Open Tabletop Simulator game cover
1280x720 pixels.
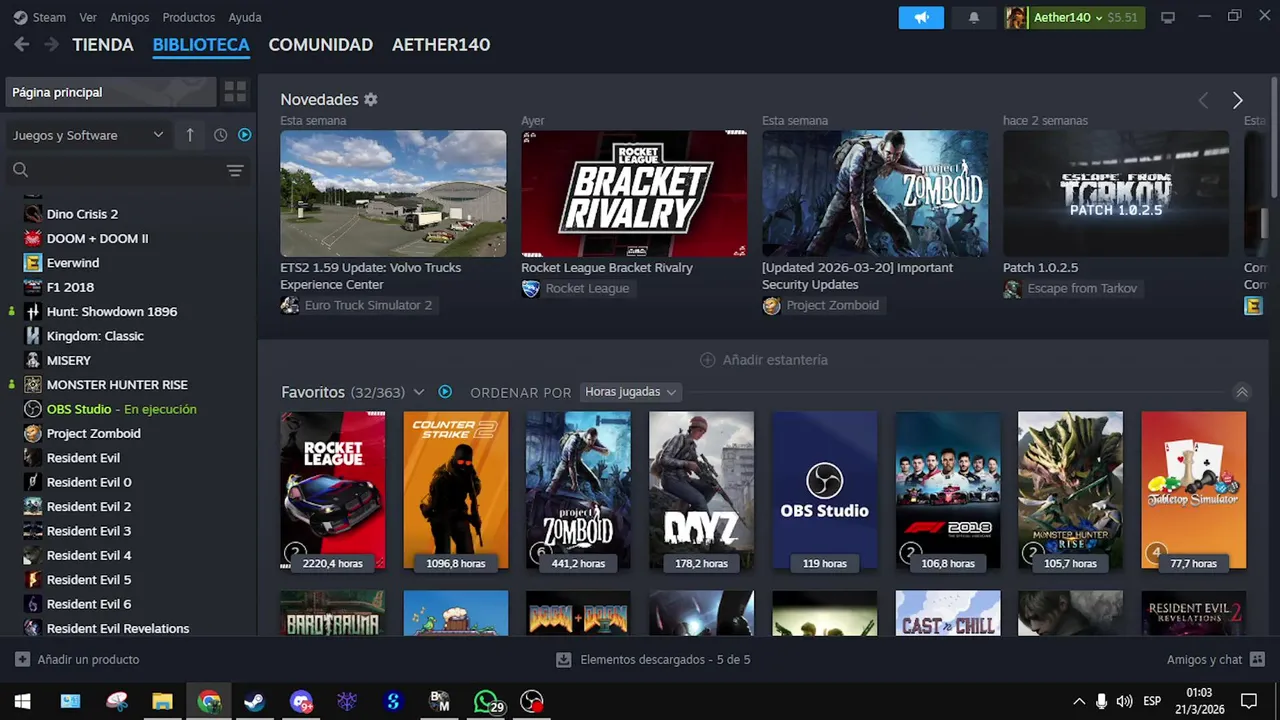pyautogui.click(x=1194, y=490)
